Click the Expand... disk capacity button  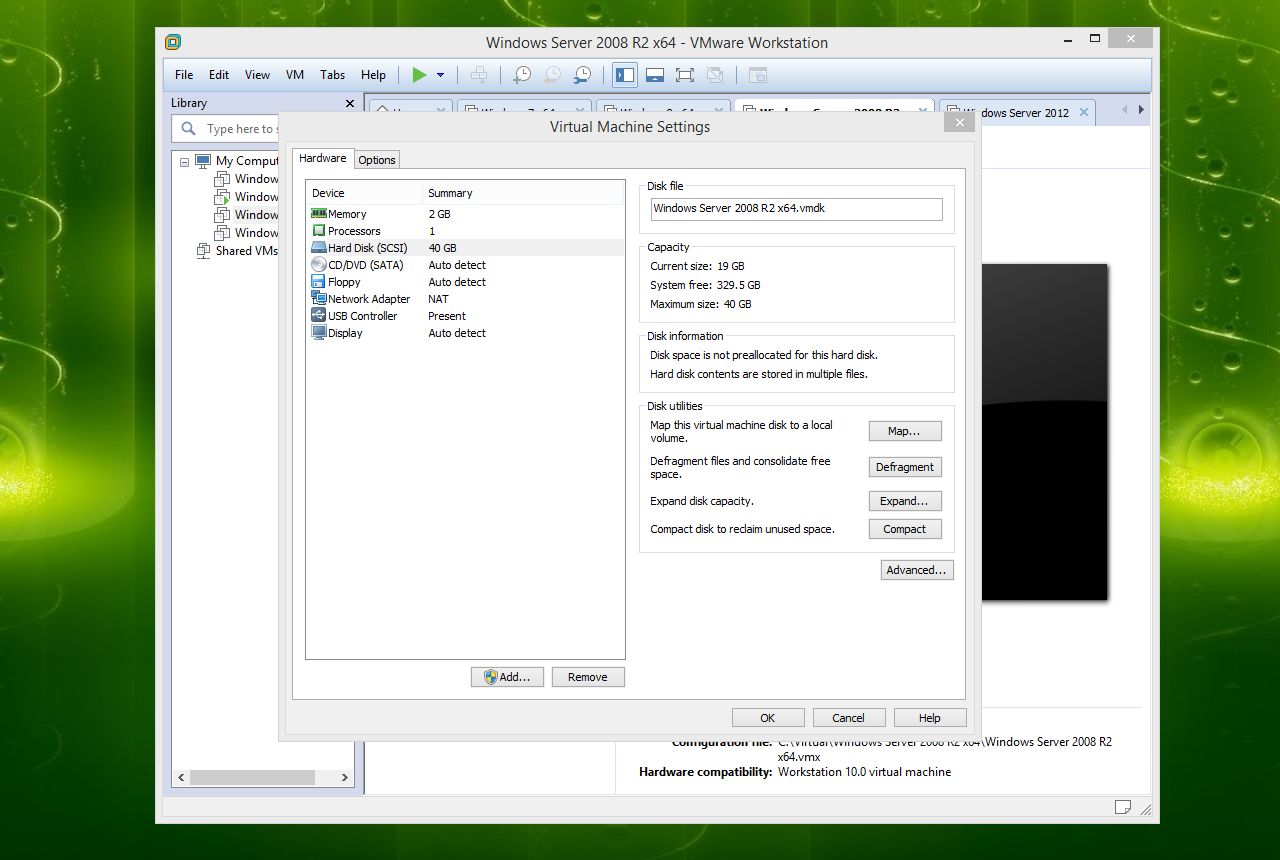pyautogui.click(x=905, y=501)
